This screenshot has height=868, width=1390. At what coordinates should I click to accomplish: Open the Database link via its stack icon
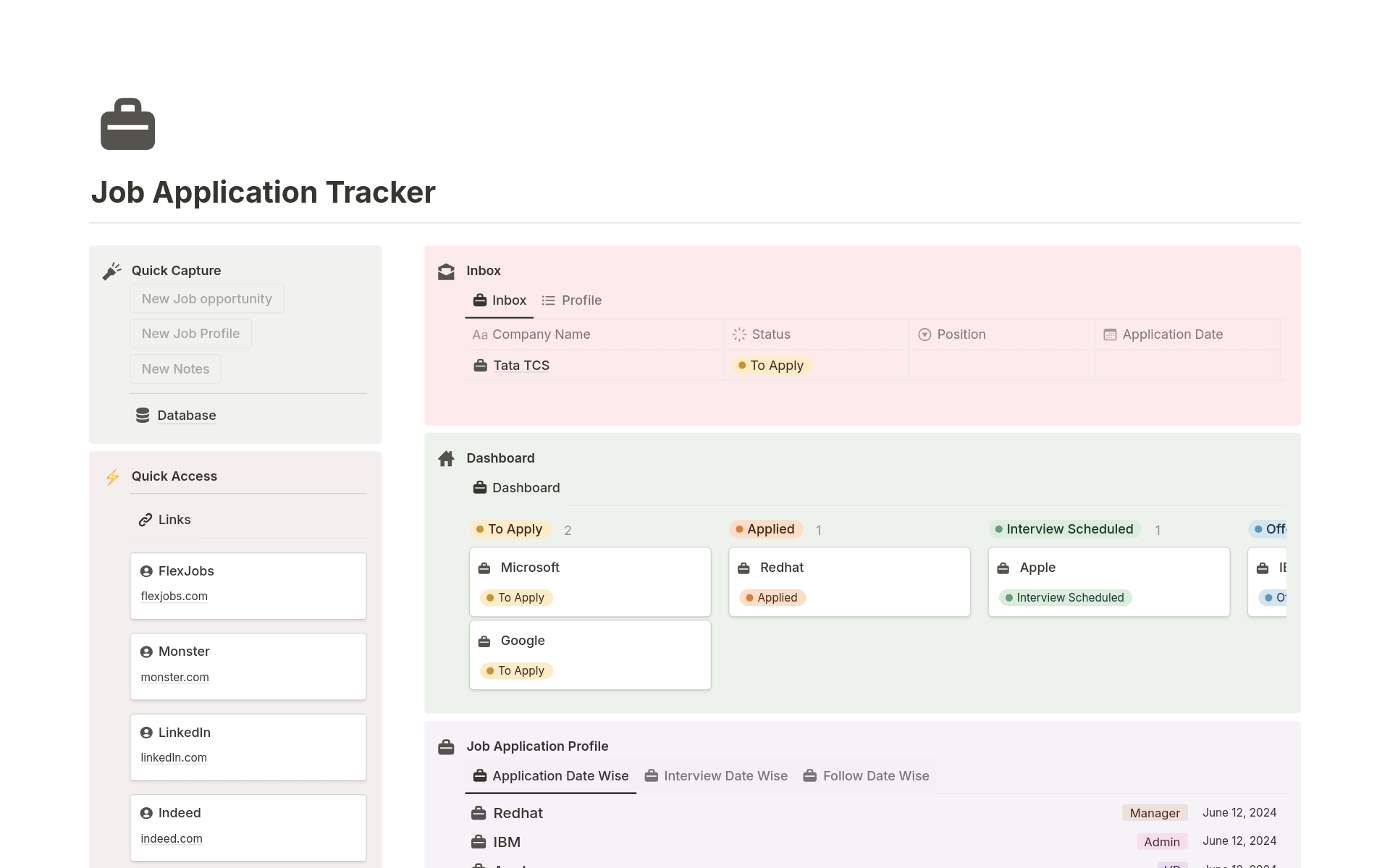142,415
